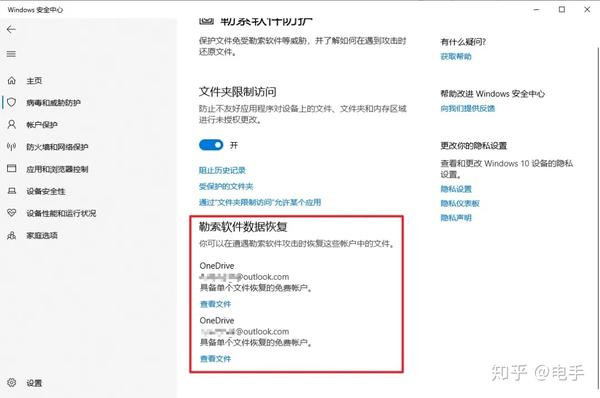Screen dimensions: 600x398
Task: Open the 隐私设置 link
Action: click(456, 189)
